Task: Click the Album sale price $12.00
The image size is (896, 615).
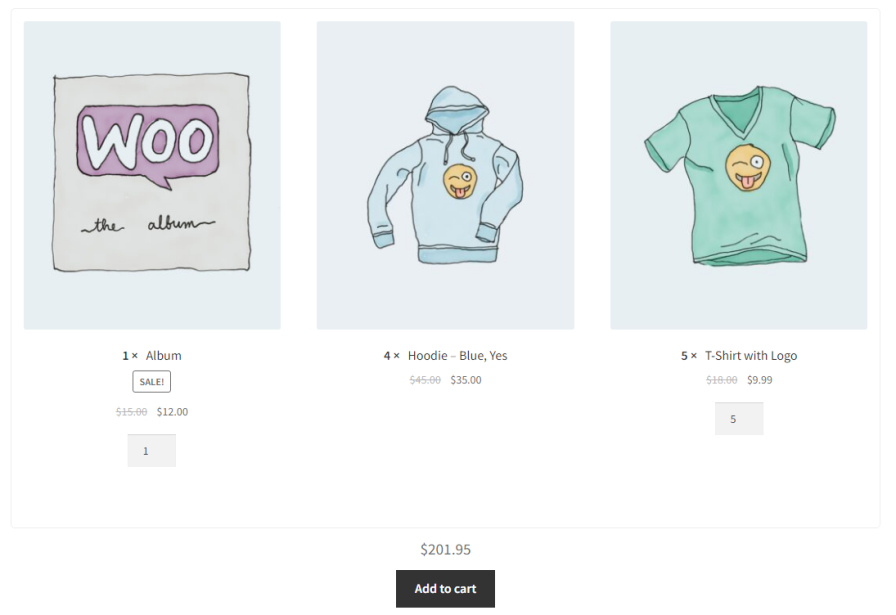Action: [173, 412]
